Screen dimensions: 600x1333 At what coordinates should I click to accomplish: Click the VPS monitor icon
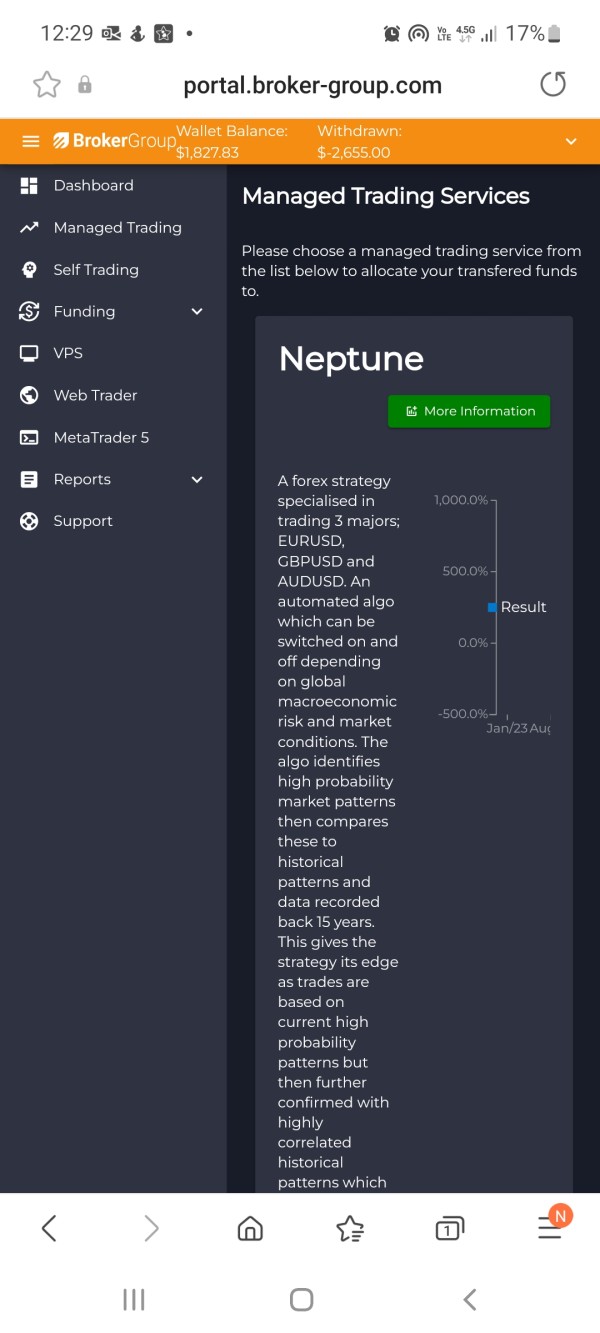[x=29, y=354]
